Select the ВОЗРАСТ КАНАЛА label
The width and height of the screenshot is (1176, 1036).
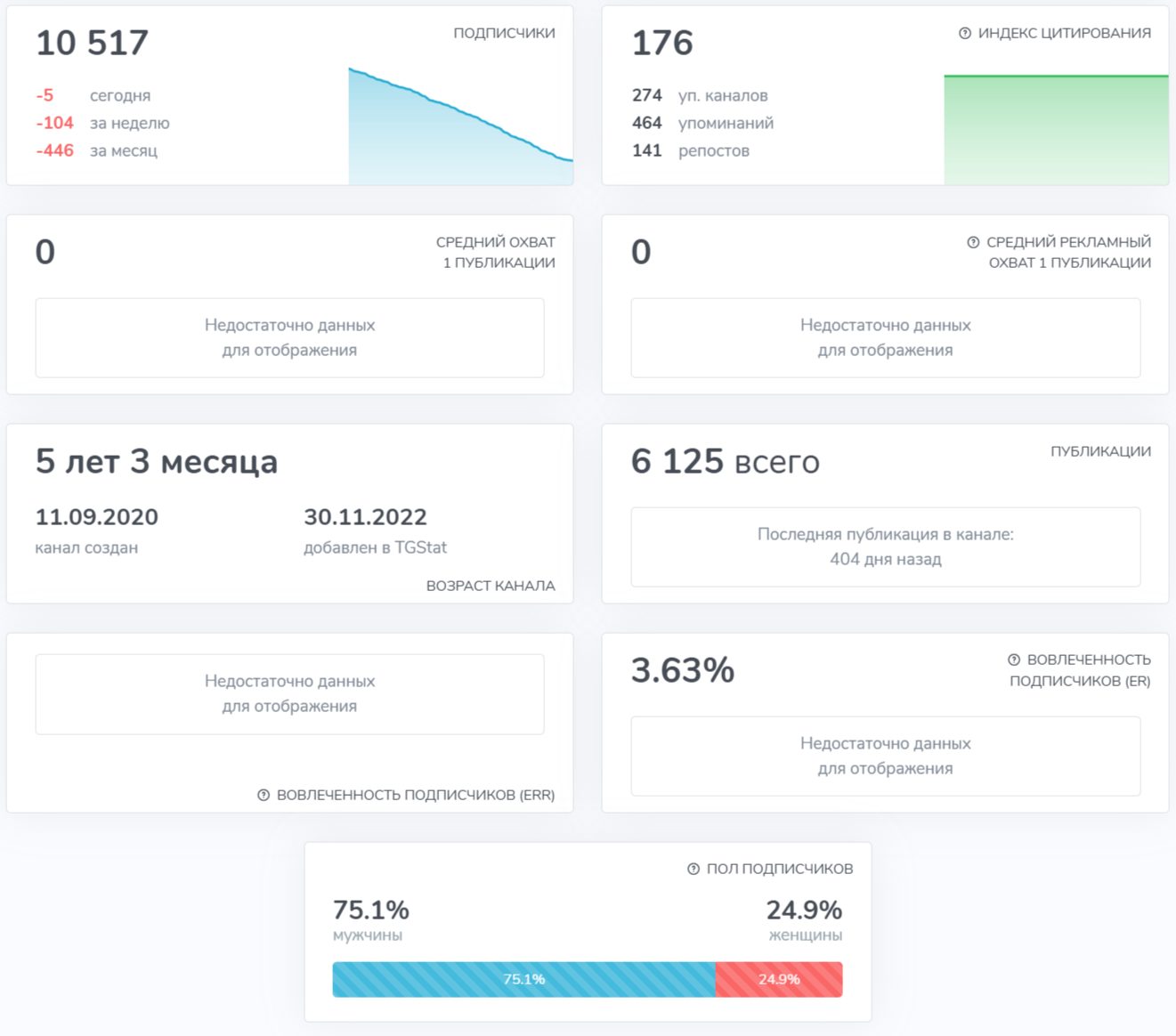(491, 586)
